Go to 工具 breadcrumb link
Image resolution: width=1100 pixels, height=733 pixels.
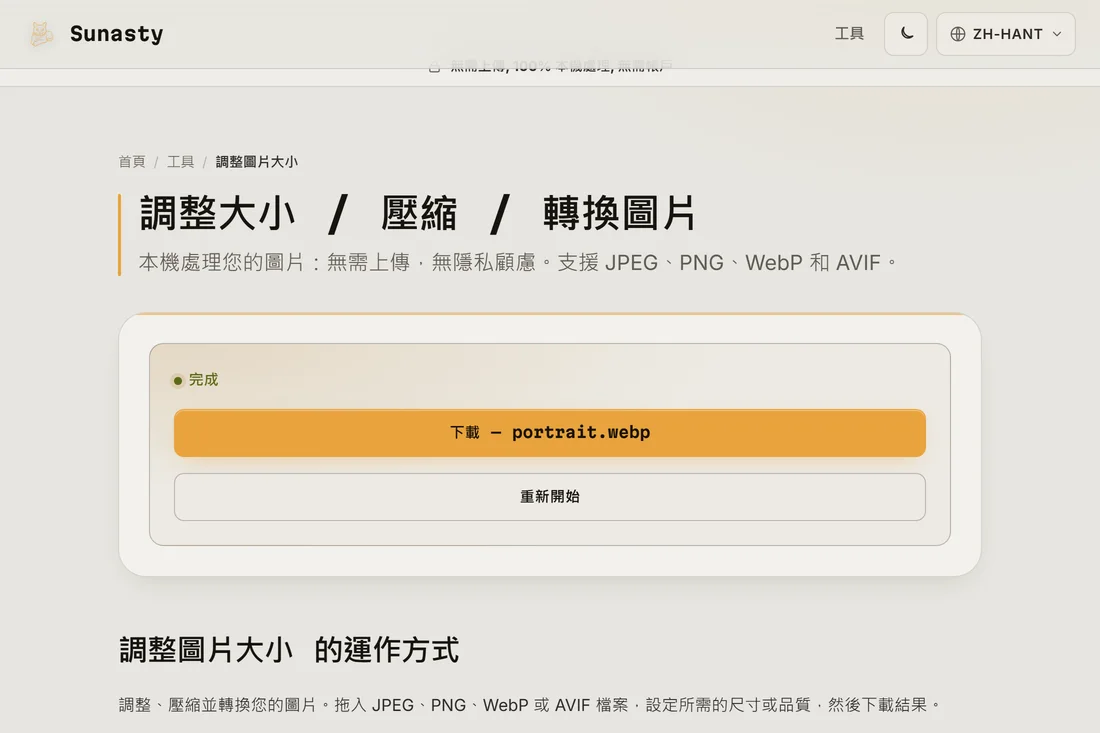[180, 162]
